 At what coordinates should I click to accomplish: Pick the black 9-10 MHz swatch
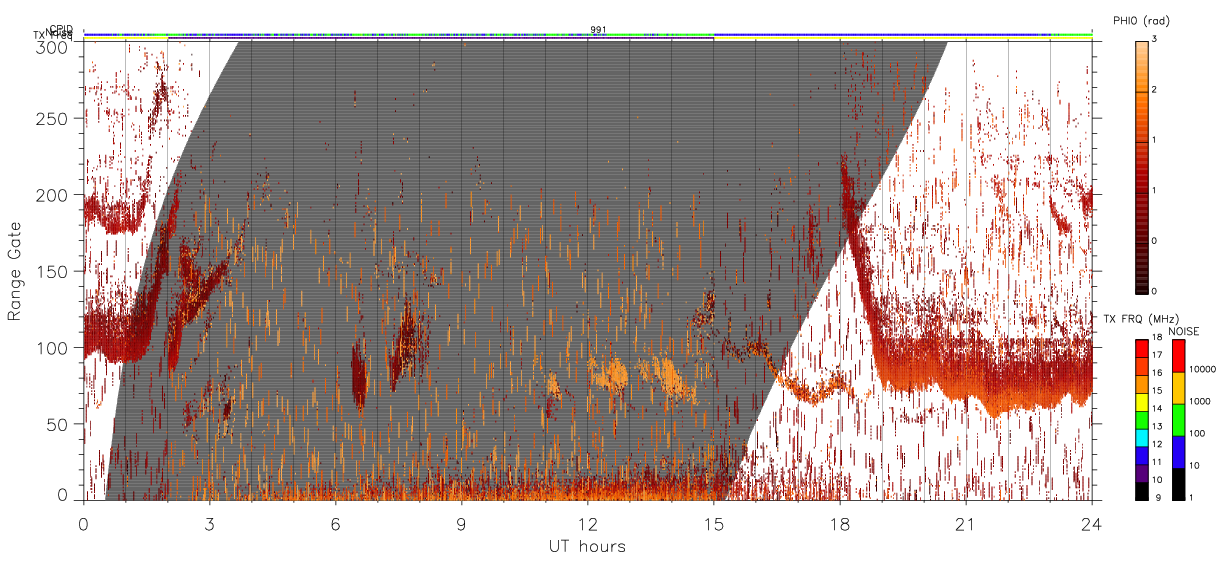pyautogui.click(x=1141, y=490)
